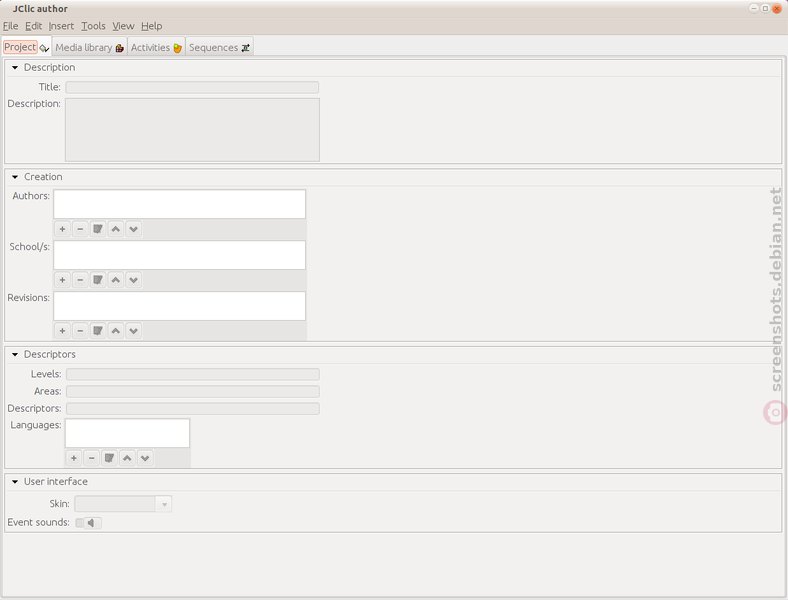Remove selected language with minus icon
This screenshot has height=600, width=788.
pos(91,458)
